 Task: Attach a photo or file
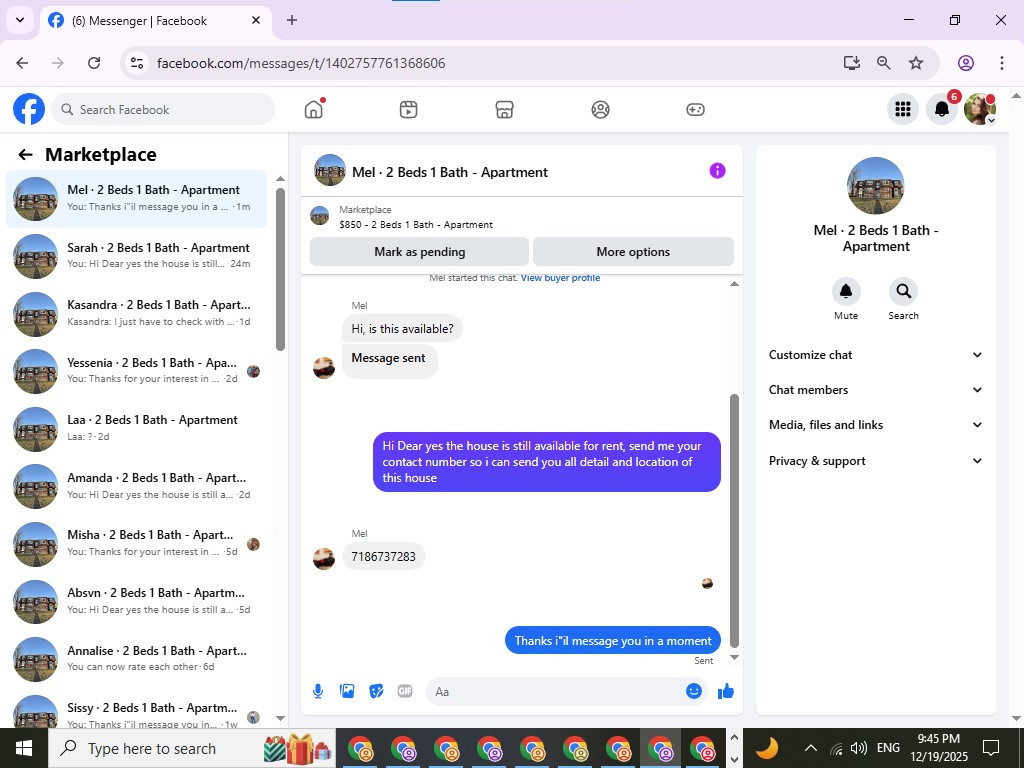pyautogui.click(x=347, y=692)
